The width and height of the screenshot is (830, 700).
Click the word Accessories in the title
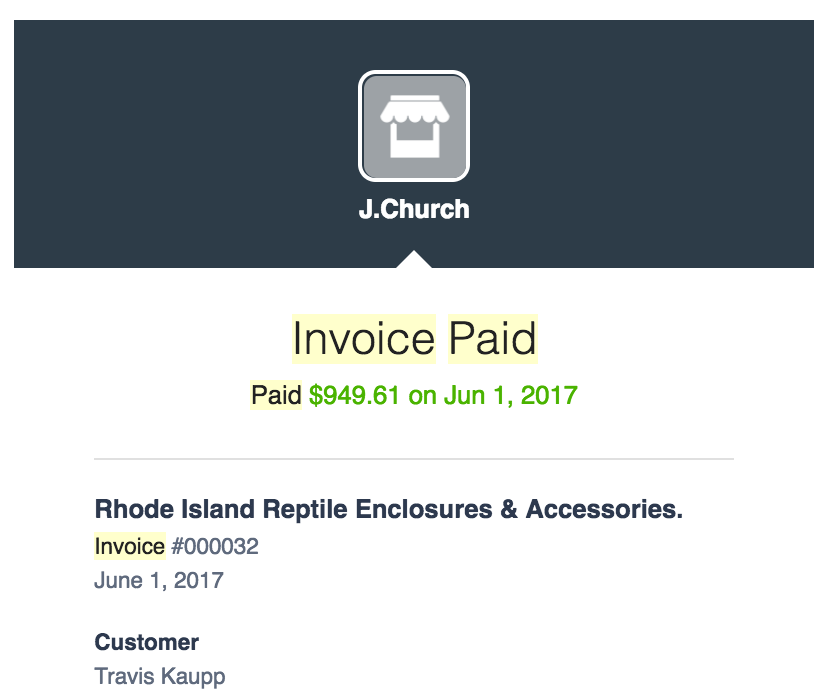click(604, 509)
